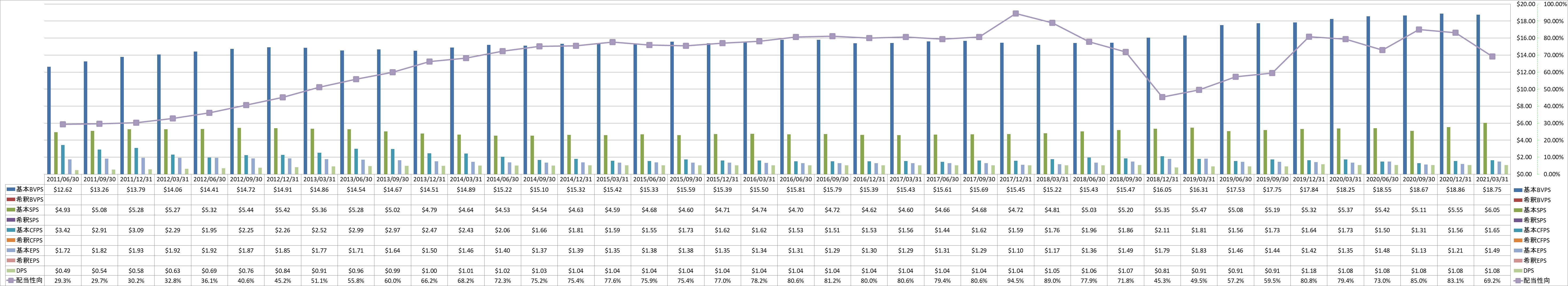The width and height of the screenshot is (1568, 286).
Task: Click the 基本BVPS bar for 2011/06/30
Action: click(x=49, y=120)
